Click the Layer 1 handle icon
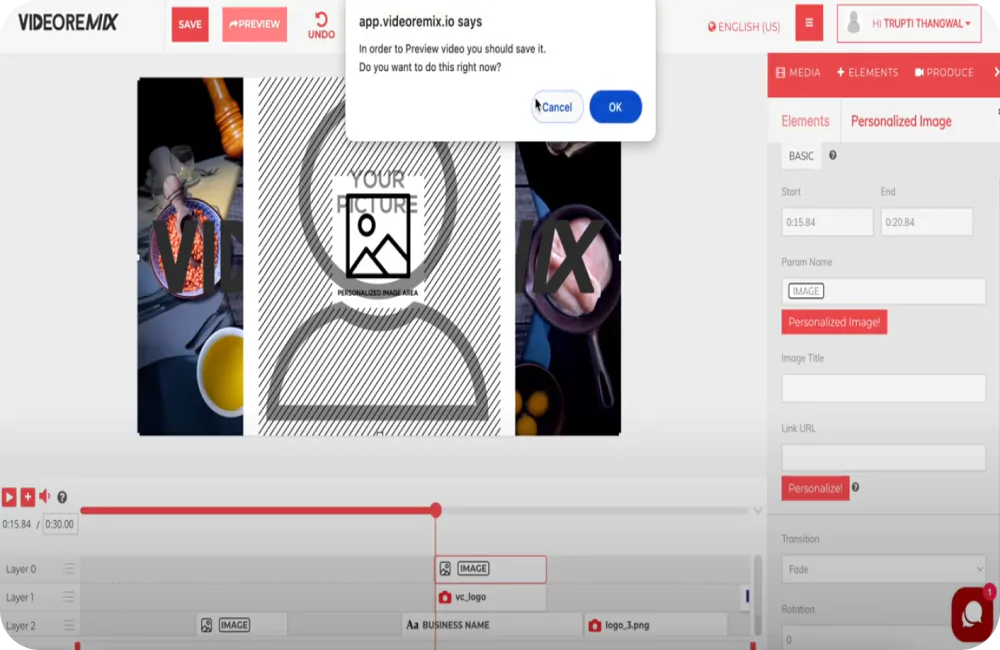Viewport: 1000px width, 650px height. pyautogui.click(x=68, y=597)
